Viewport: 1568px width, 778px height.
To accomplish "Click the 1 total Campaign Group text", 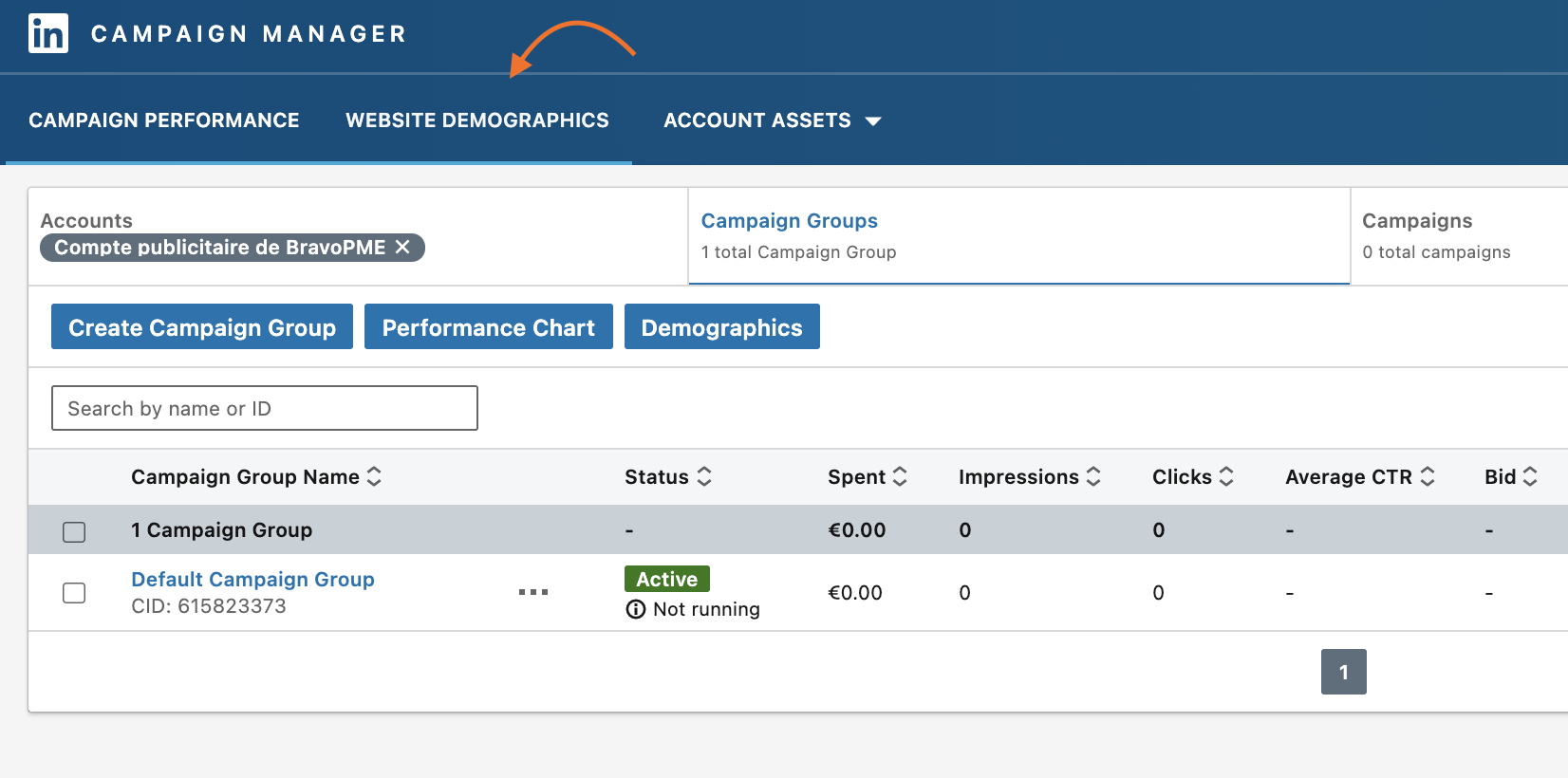I will [x=798, y=252].
